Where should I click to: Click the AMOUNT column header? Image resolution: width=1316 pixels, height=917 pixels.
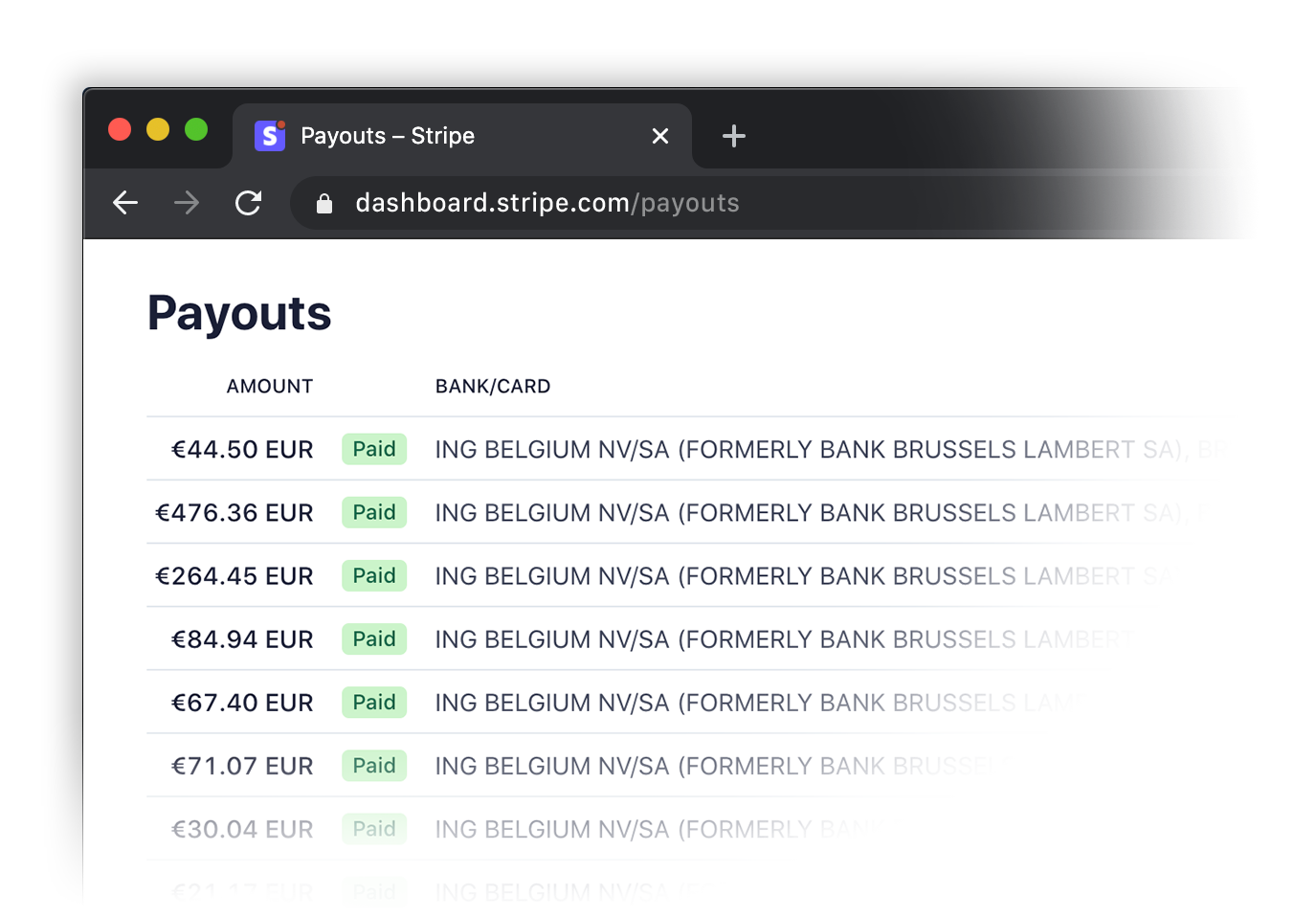pyautogui.click(x=270, y=386)
